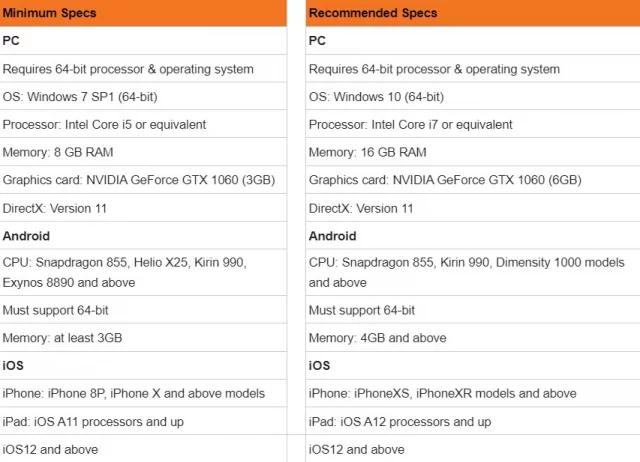The width and height of the screenshot is (640, 462).
Task: Select the iPad iOS A11 processors row
Action: click(143, 421)
